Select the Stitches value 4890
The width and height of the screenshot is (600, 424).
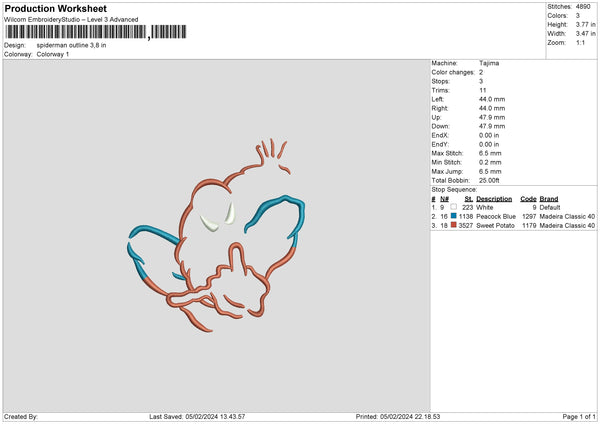pos(583,7)
